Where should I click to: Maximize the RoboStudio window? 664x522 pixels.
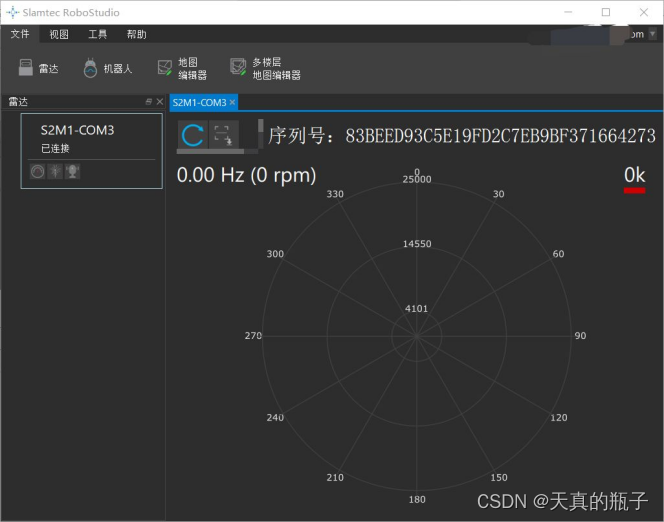click(x=606, y=12)
